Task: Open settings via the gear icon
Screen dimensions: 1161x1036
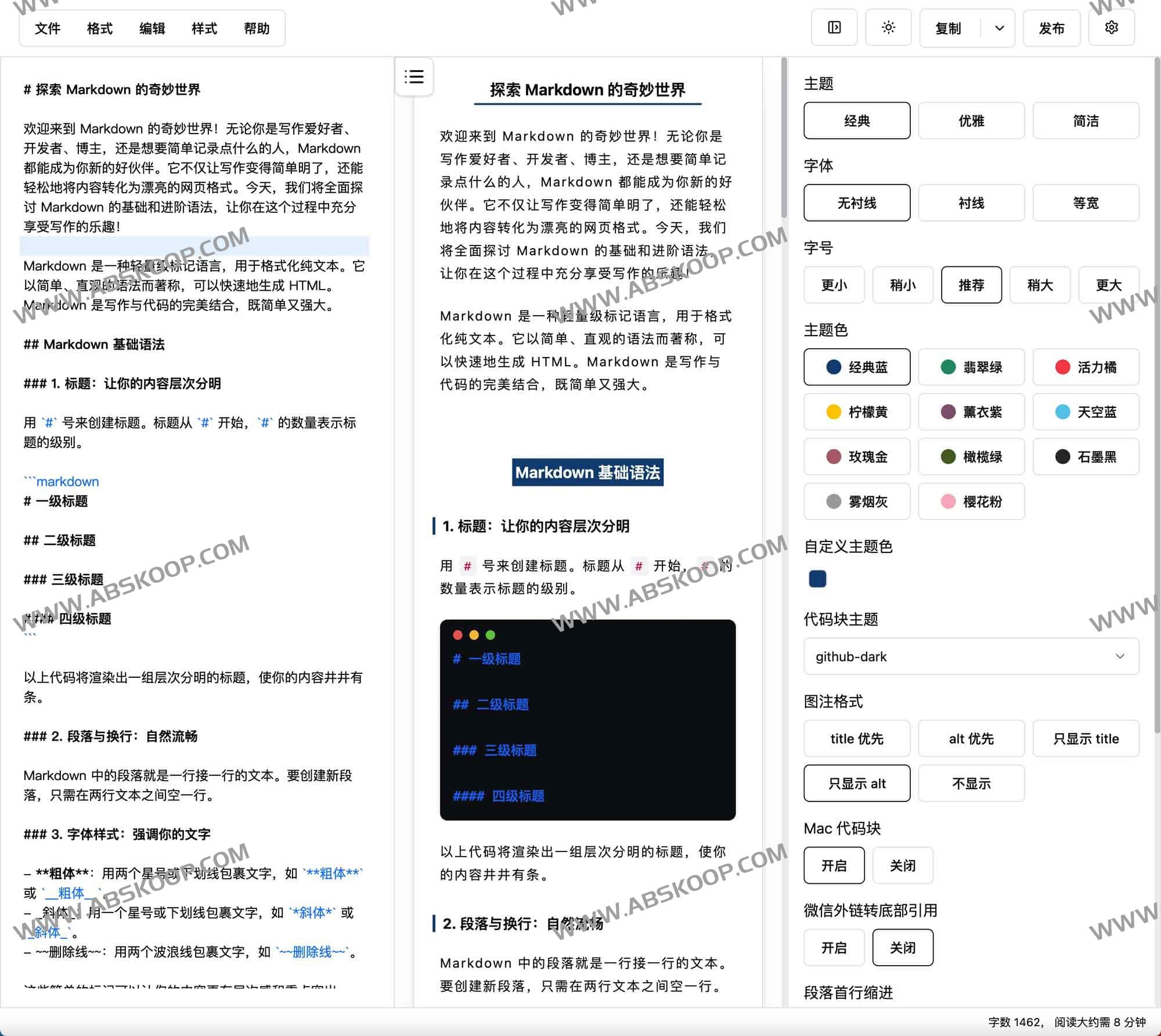Action: click(1112, 27)
